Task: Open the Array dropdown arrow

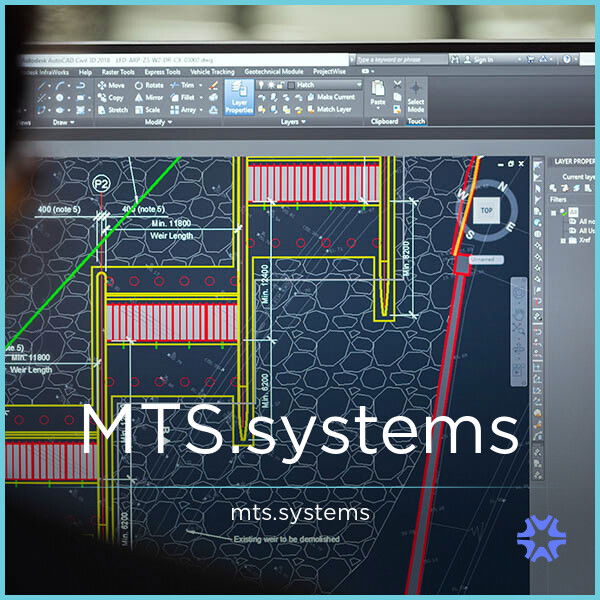Action: pyautogui.click(x=201, y=110)
